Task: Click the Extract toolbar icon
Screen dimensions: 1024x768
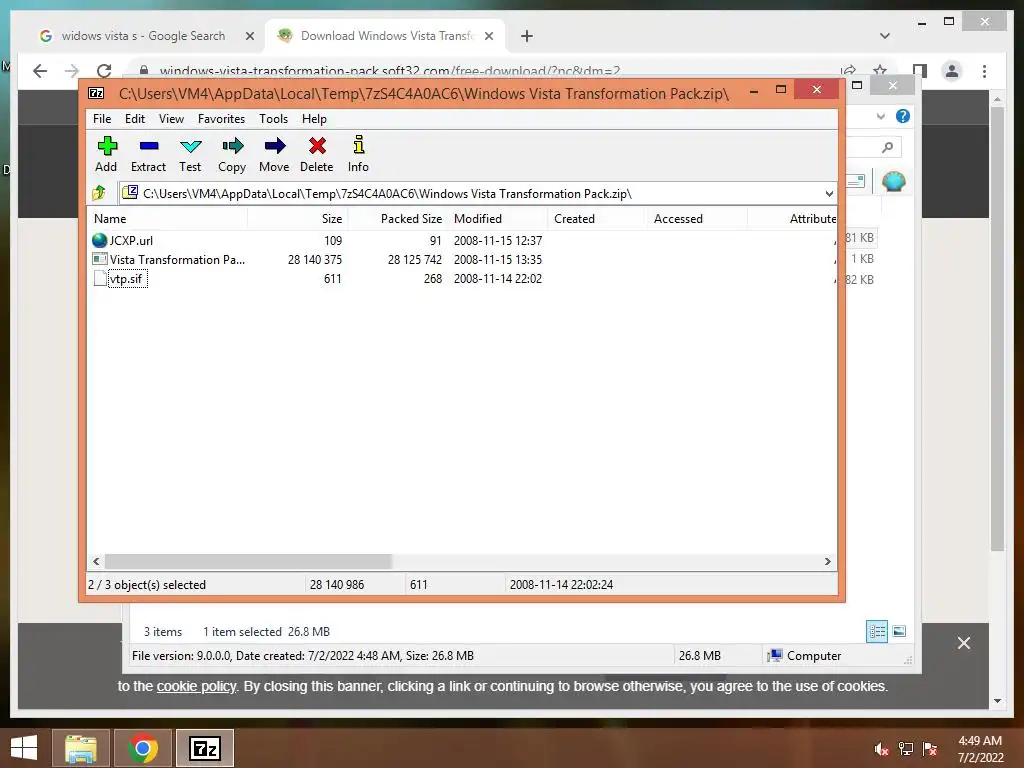Action: (x=148, y=146)
